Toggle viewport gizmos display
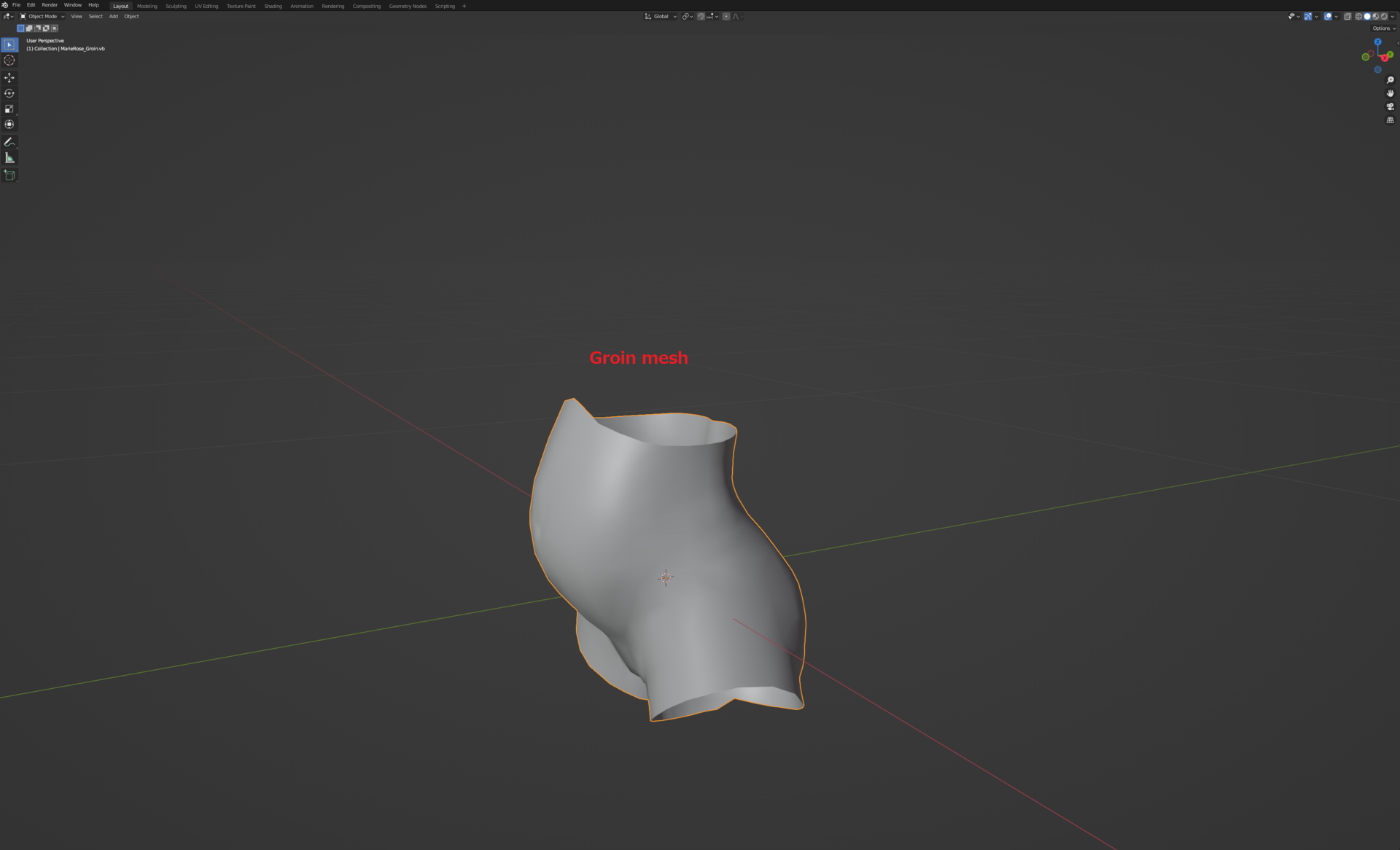Viewport: 1400px width, 850px height. 1308,16
